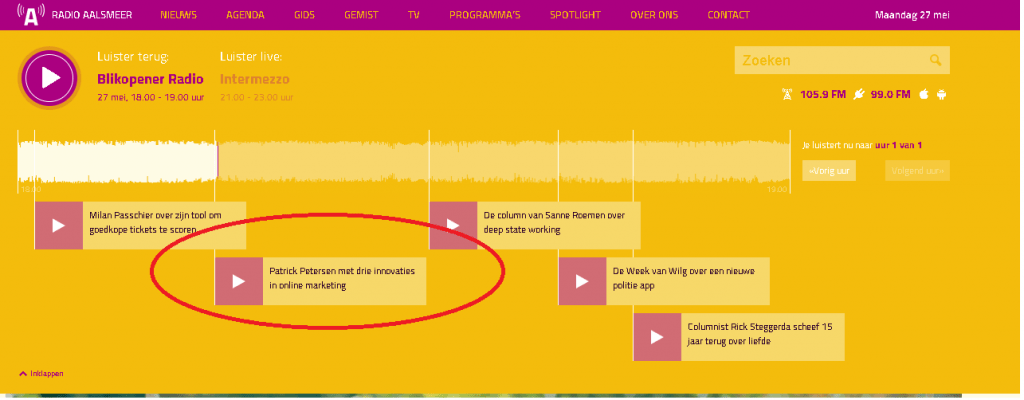This screenshot has height=400, width=1024.
Task: Collapse the player with Inklappen
Action: click(41, 373)
